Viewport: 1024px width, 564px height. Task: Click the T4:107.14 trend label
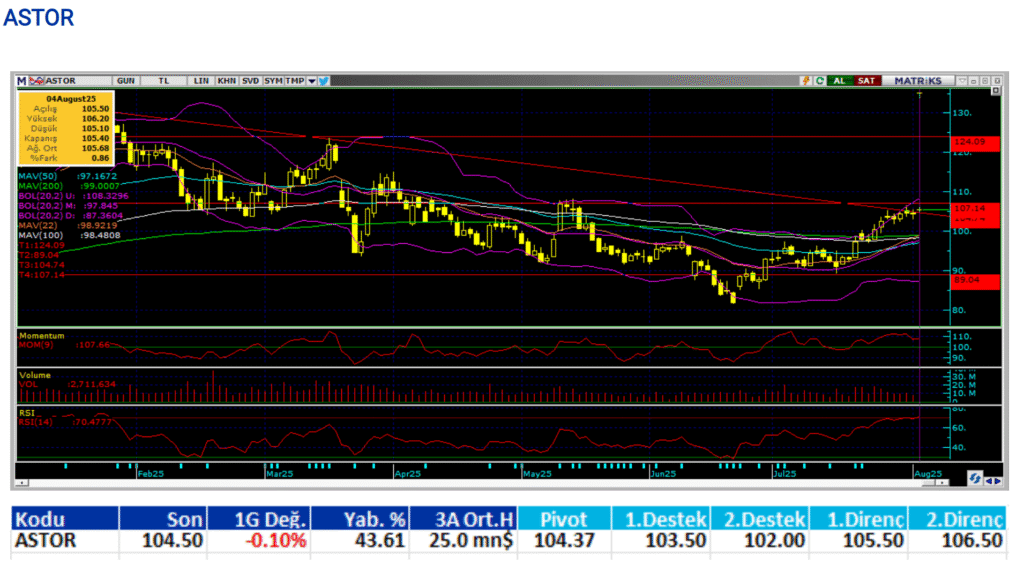[x=42, y=275]
